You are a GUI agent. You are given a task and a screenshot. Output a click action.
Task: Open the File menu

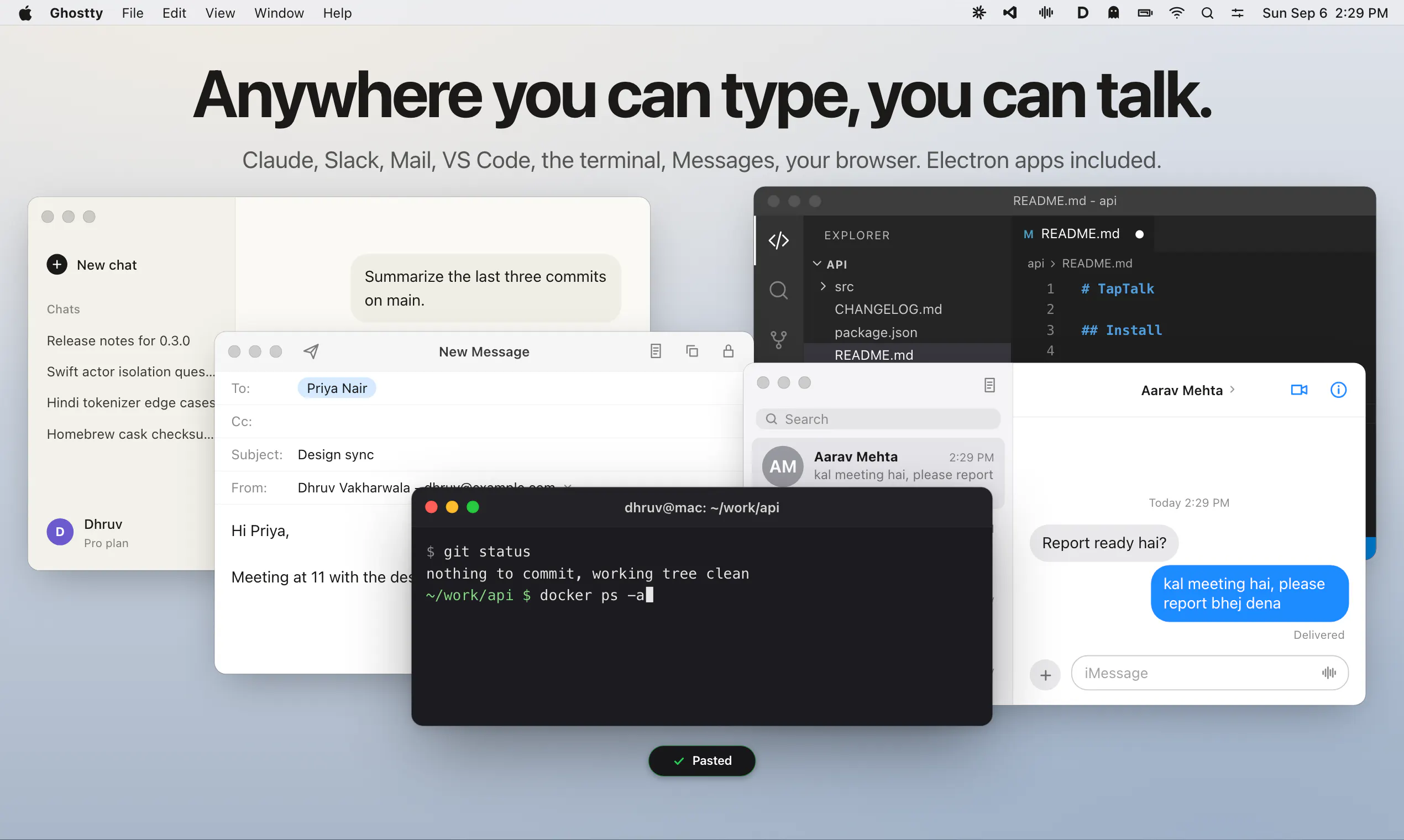133,13
